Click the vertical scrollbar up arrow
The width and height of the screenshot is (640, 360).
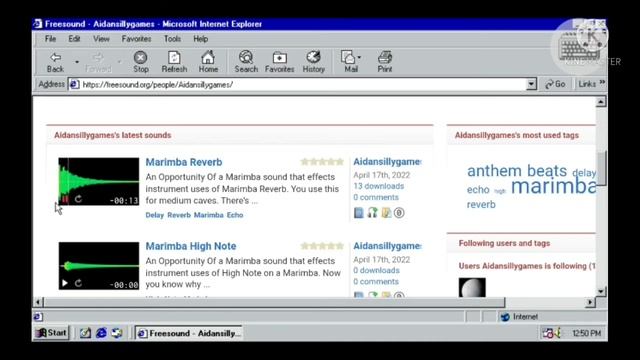tap(601, 102)
